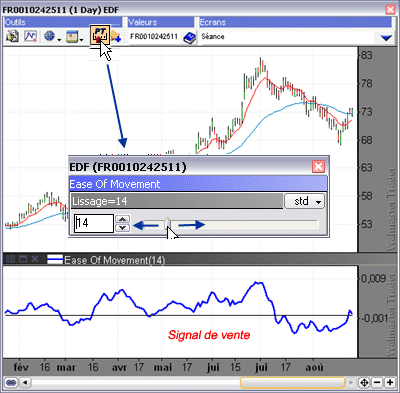Click the crosshair recenter icon in the bottom bar
Viewport: 400px width, 393px height.
pos(364,383)
